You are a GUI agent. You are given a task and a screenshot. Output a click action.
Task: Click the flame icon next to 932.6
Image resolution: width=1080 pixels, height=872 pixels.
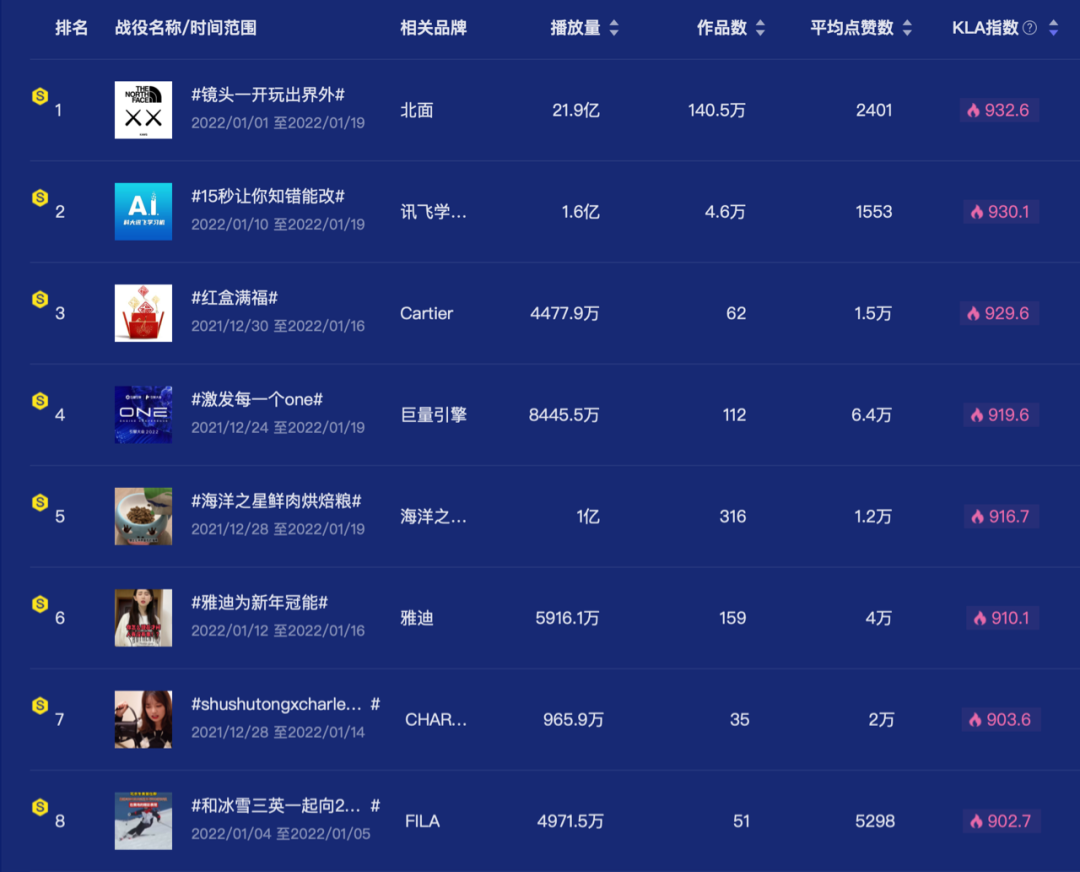click(973, 110)
